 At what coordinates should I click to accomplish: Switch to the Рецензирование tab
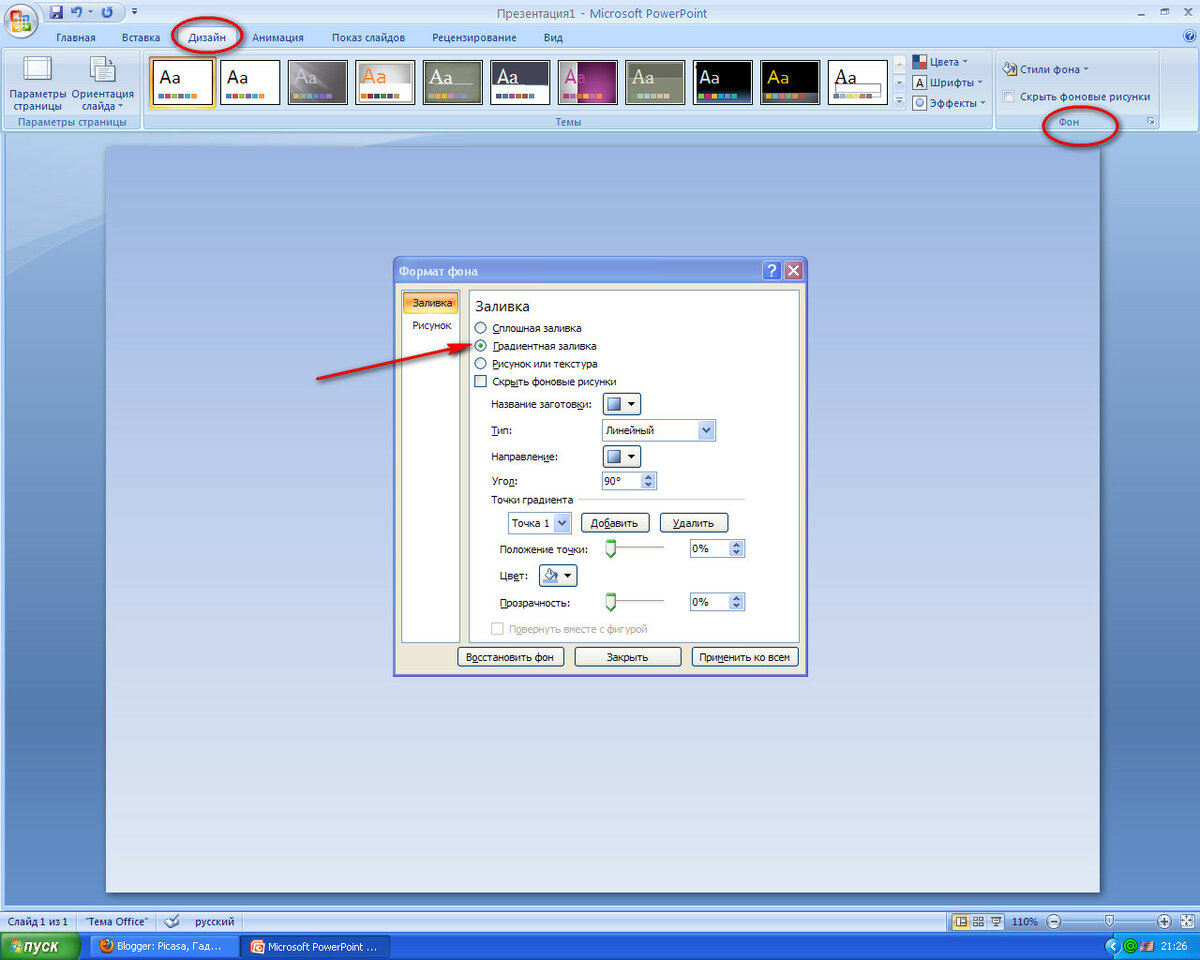[474, 37]
